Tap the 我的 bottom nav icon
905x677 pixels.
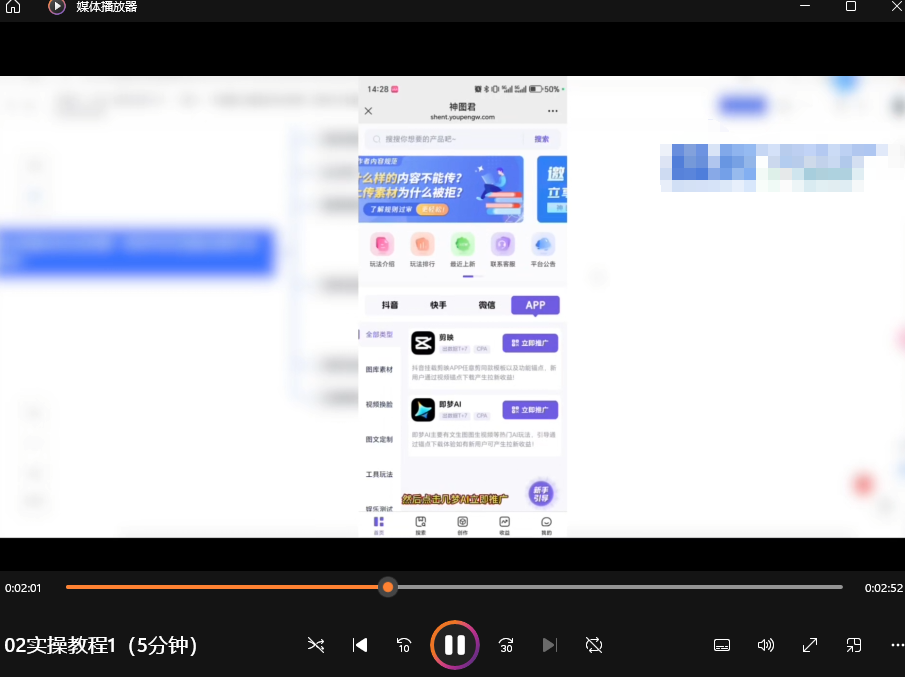(x=546, y=525)
